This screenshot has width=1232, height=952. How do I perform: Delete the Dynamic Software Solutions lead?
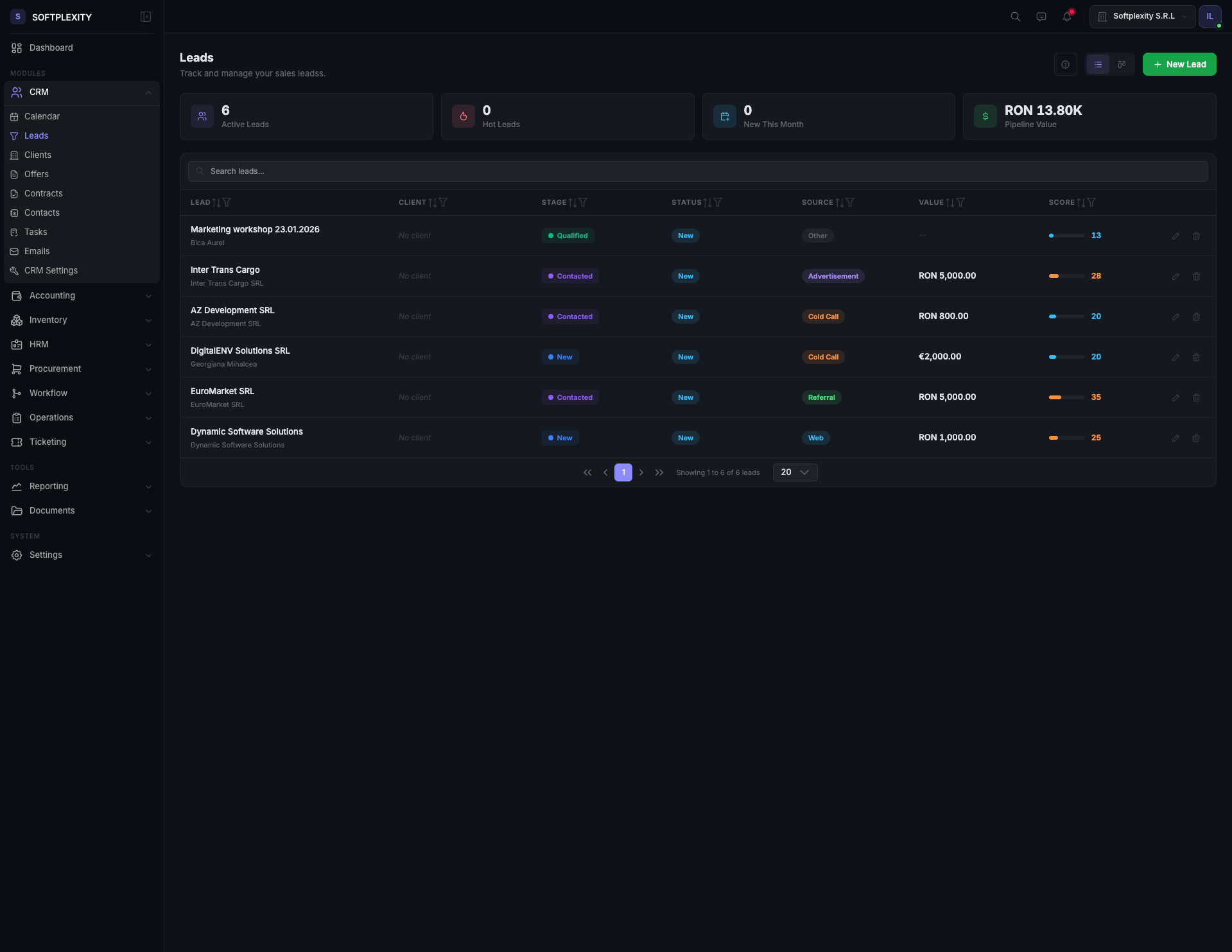pyautogui.click(x=1197, y=438)
